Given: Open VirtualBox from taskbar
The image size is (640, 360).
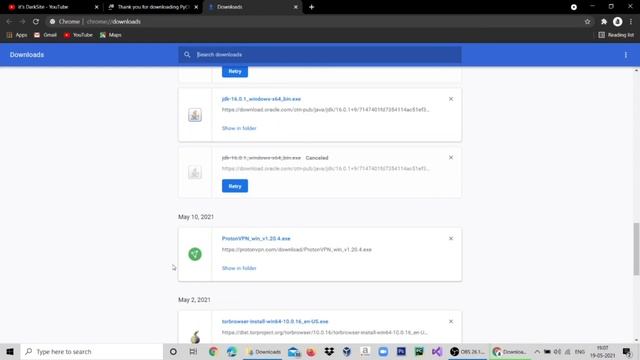Looking at the screenshot, I should pyautogui.click(x=347, y=351).
